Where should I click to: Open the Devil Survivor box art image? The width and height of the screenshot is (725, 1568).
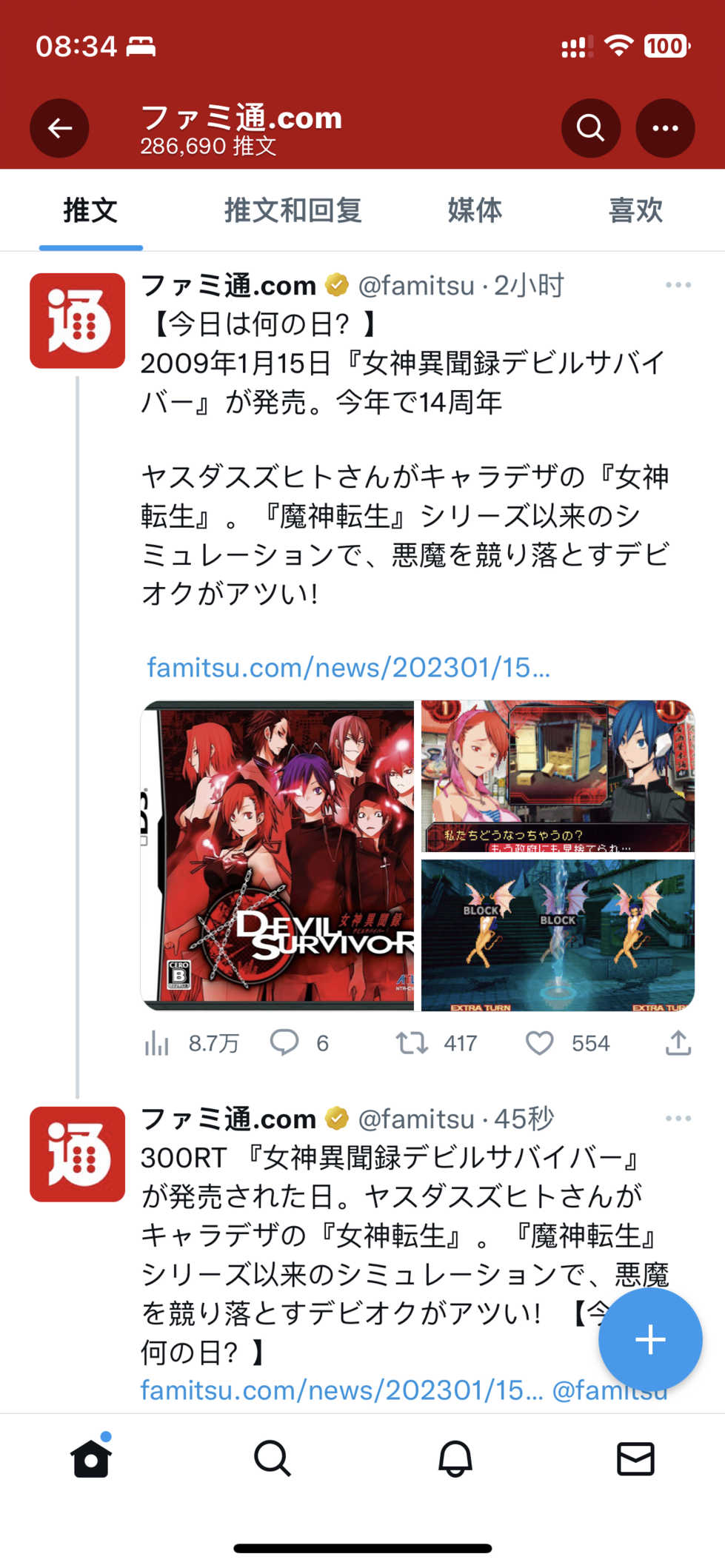tap(278, 855)
